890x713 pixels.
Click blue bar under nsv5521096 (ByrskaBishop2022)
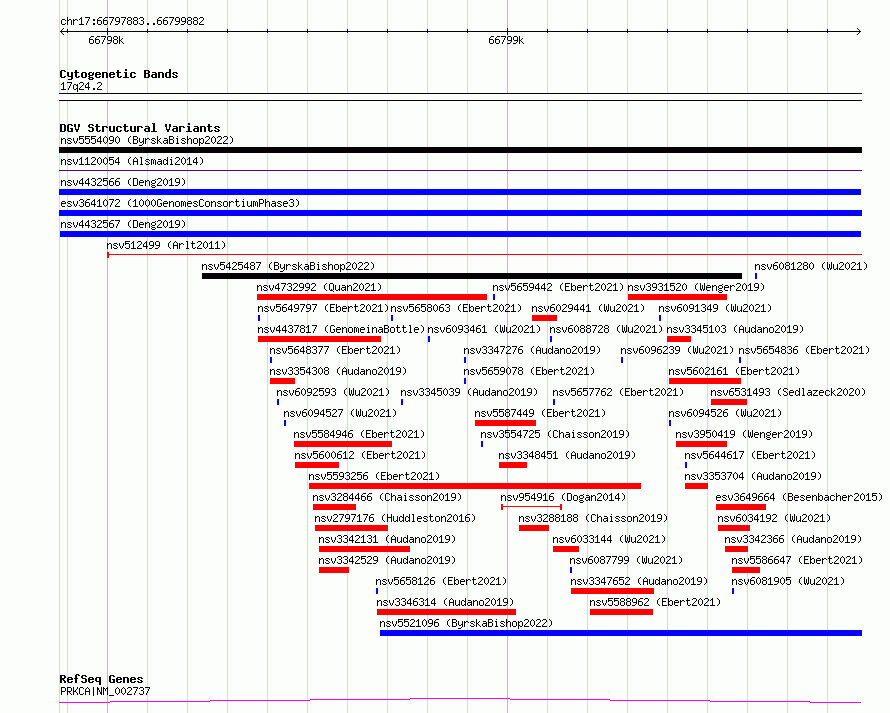tap(621, 633)
